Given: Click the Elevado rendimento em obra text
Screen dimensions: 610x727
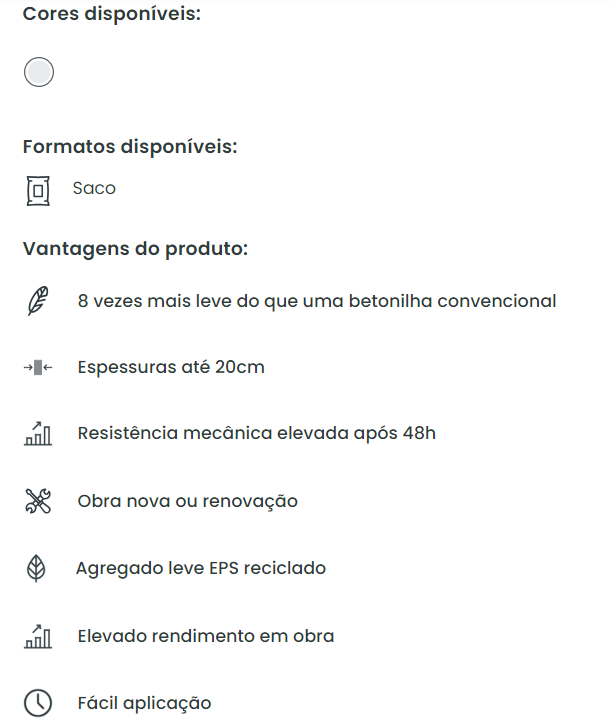Looking at the screenshot, I should point(205,636).
